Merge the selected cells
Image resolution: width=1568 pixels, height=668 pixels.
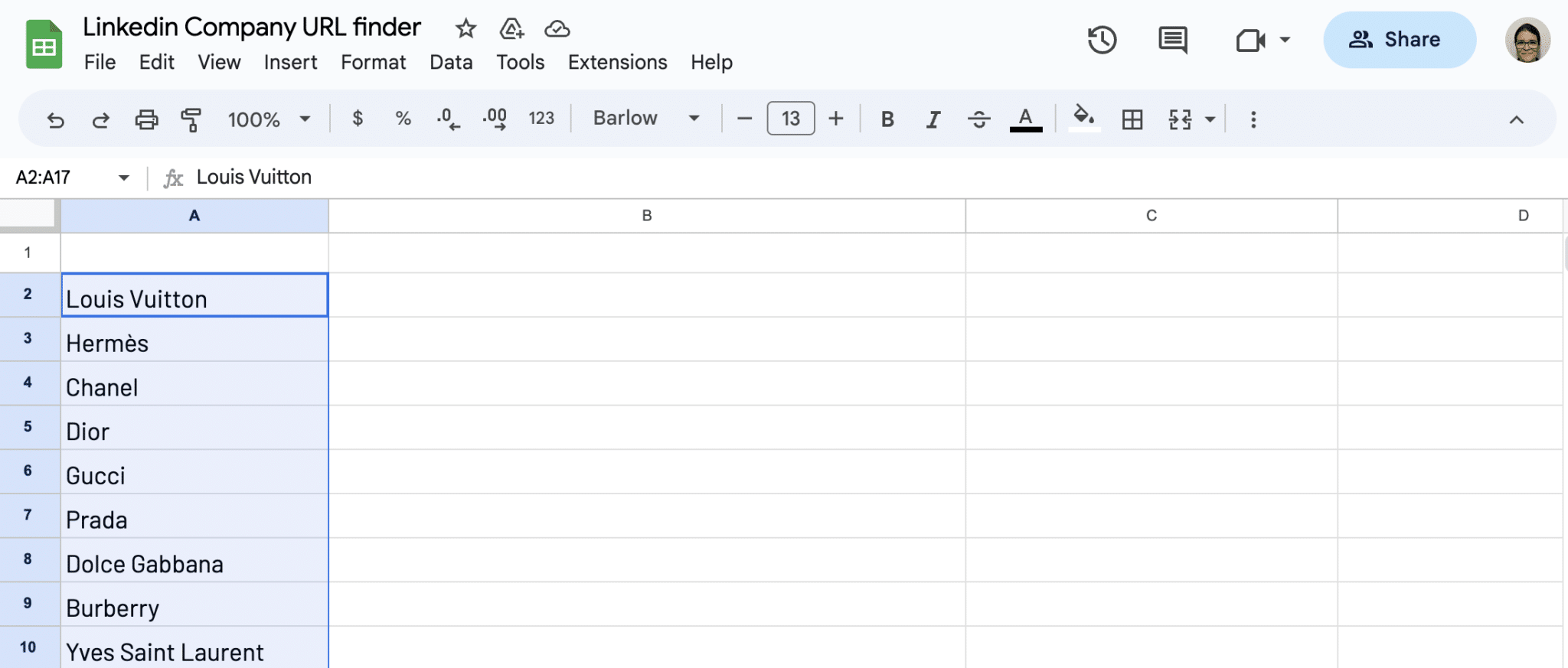(1180, 119)
